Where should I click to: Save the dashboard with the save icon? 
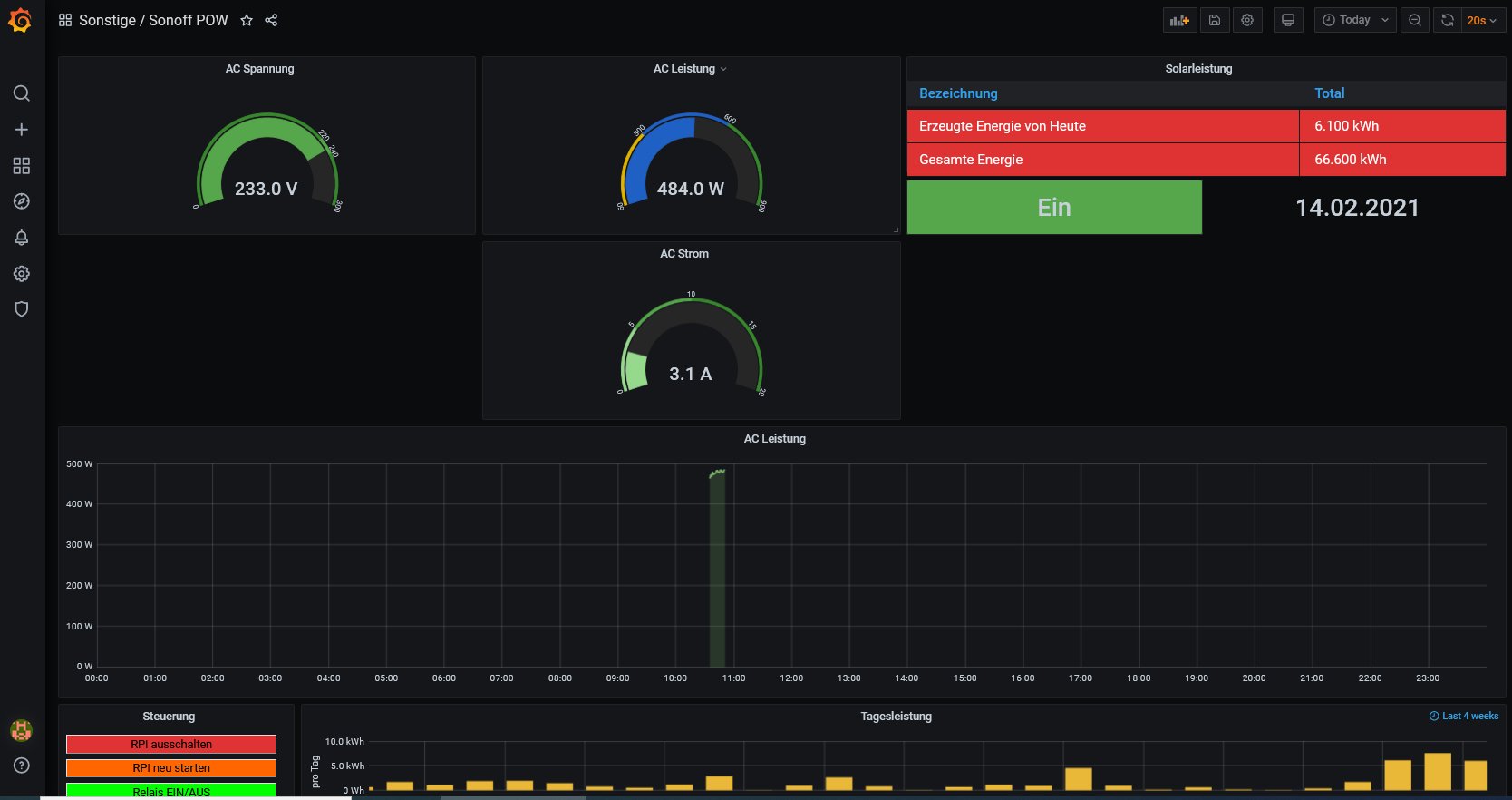tap(1215, 20)
